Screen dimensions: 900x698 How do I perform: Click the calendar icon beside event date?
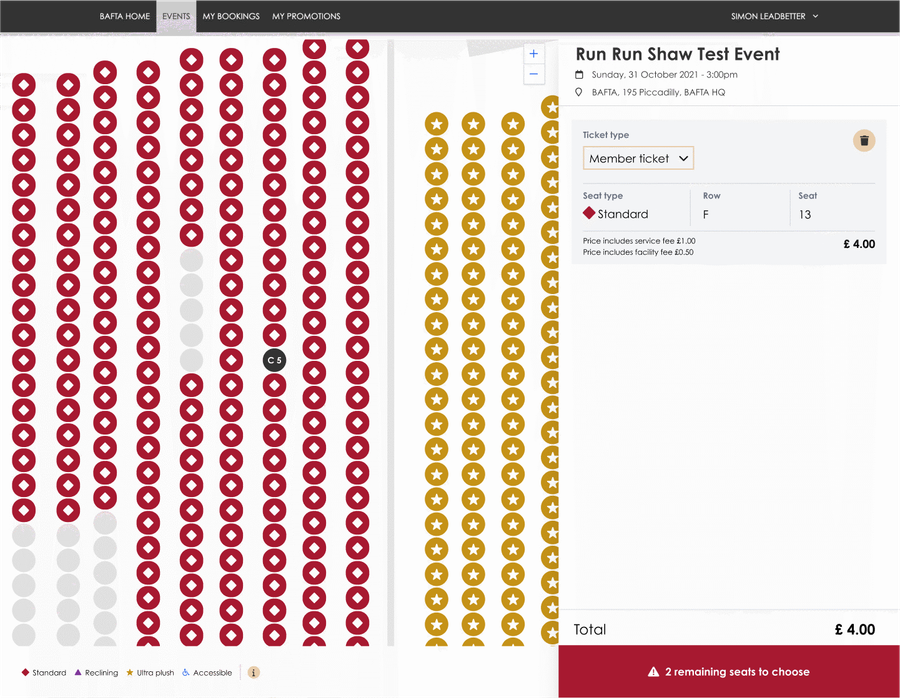pos(579,75)
